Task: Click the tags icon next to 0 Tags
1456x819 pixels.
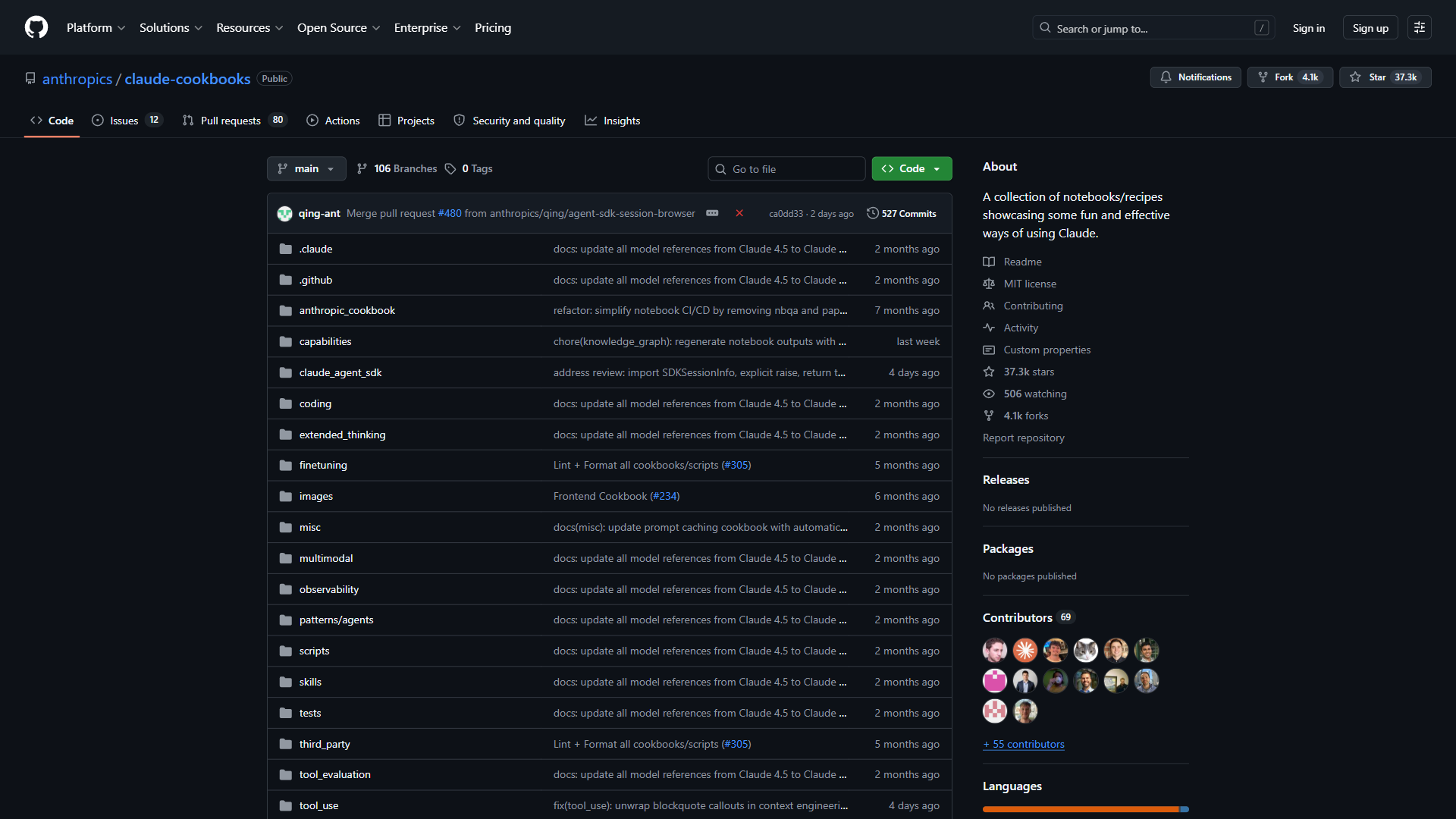Action: click(450, 168)
